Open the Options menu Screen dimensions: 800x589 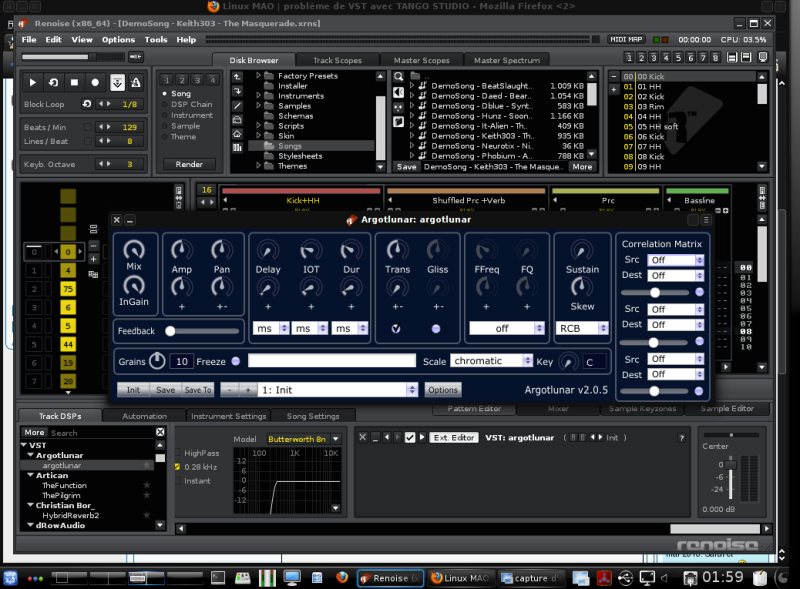coord(118,39)
